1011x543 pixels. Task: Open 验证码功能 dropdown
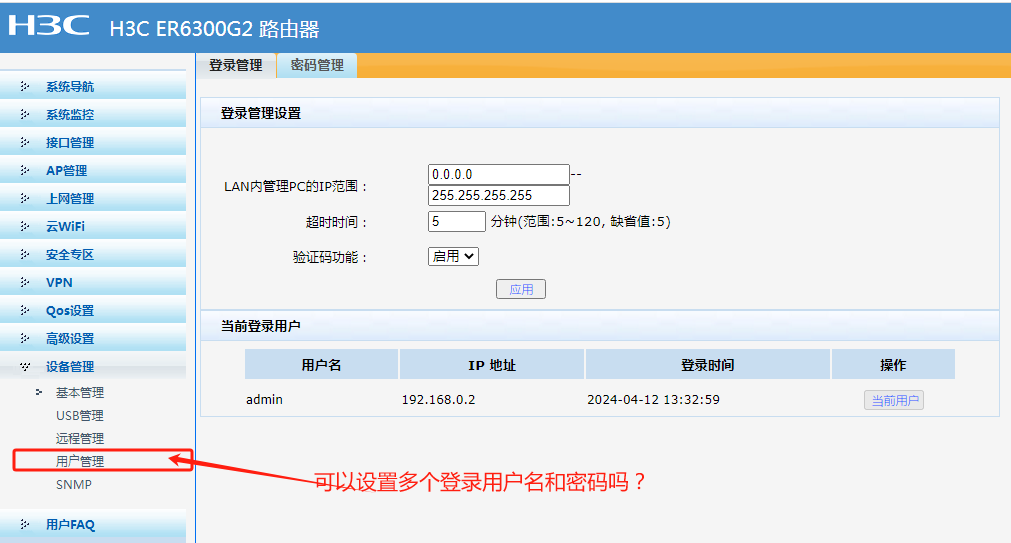click(x=453, y=256)
